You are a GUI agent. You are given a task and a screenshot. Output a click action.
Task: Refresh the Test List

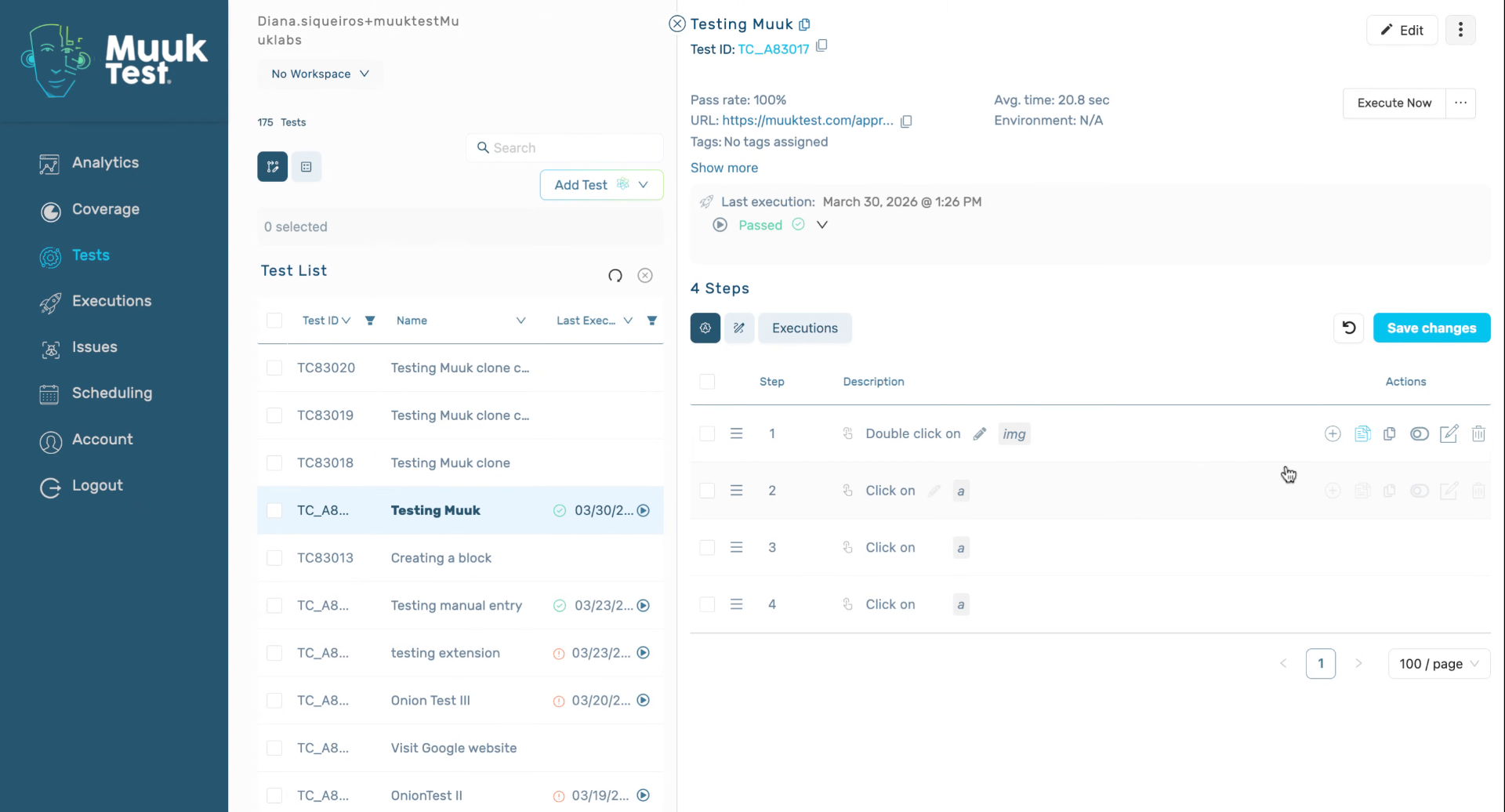(615, 275)
